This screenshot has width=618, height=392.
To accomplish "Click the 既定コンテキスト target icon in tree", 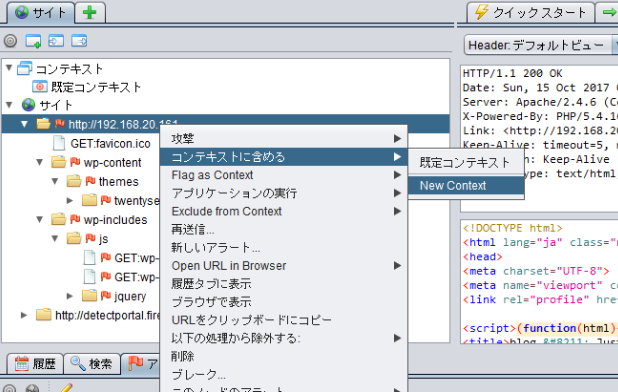I will point(39,87).
